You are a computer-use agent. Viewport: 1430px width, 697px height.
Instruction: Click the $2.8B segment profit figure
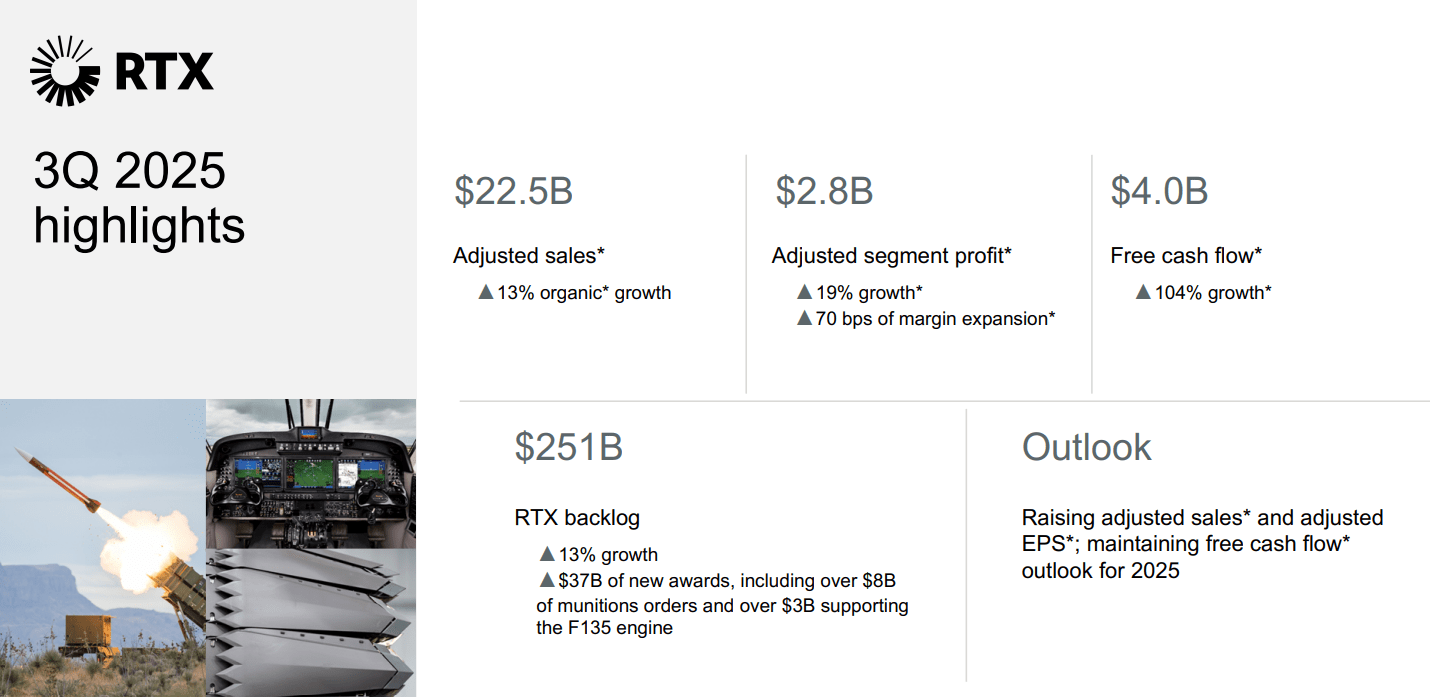point(824,191)
